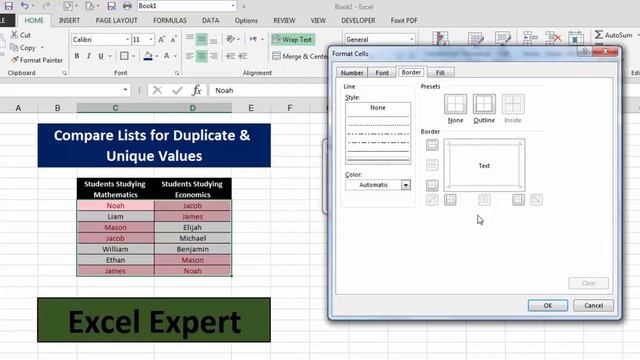Click the Conditional Formatting ribbon icon
This screenshot has width=640, height=360.
click(x=440, y=39)
